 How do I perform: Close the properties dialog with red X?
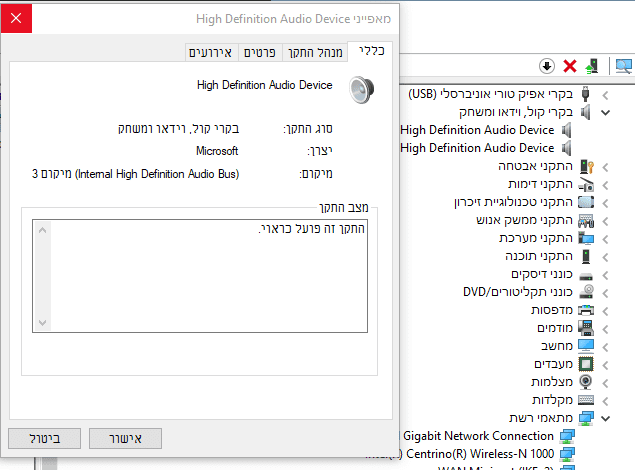[x=16, y=18]
